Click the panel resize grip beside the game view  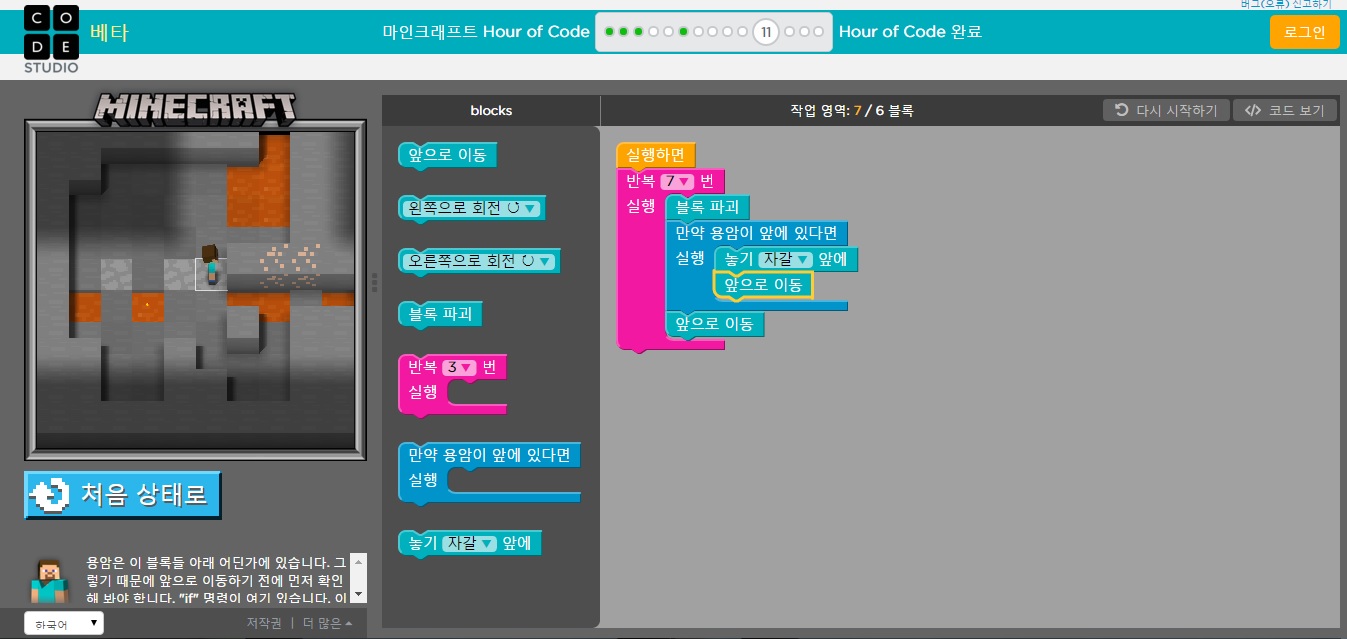pyautogui.click(x=374, y=282)
